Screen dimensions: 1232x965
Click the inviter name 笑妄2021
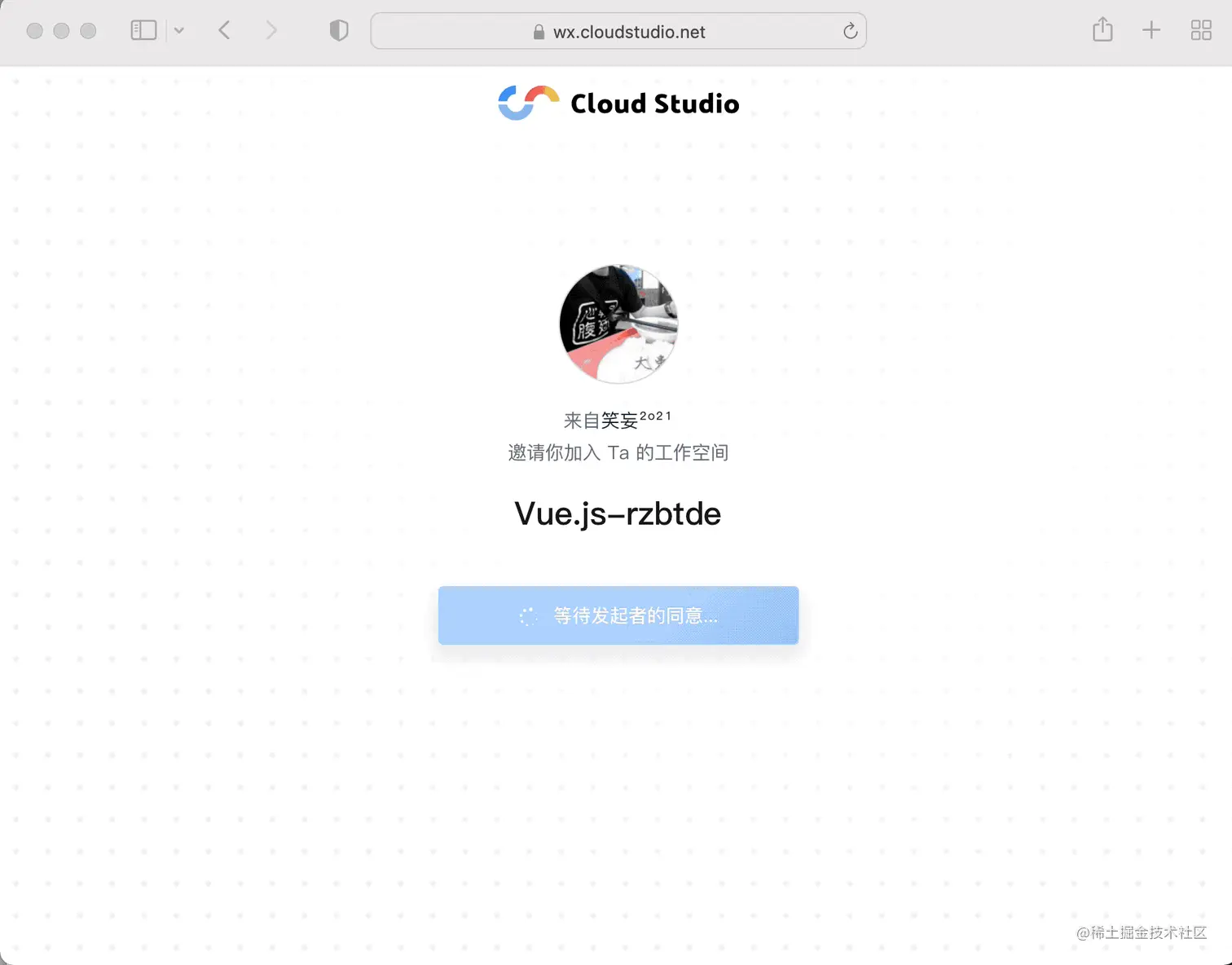tap(636, 420)
